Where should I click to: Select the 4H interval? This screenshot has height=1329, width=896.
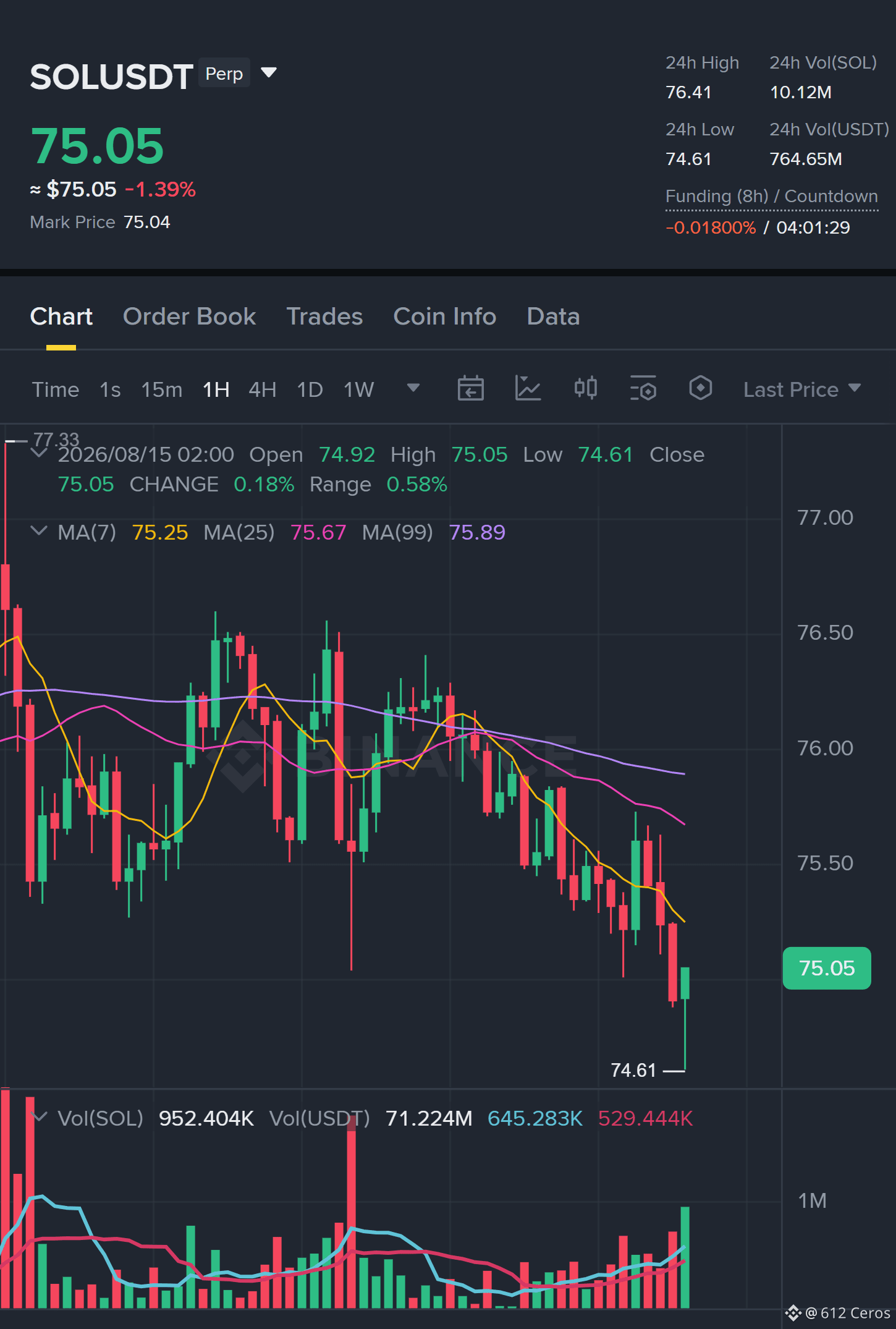pyautogui.click(x=262, y=389)
